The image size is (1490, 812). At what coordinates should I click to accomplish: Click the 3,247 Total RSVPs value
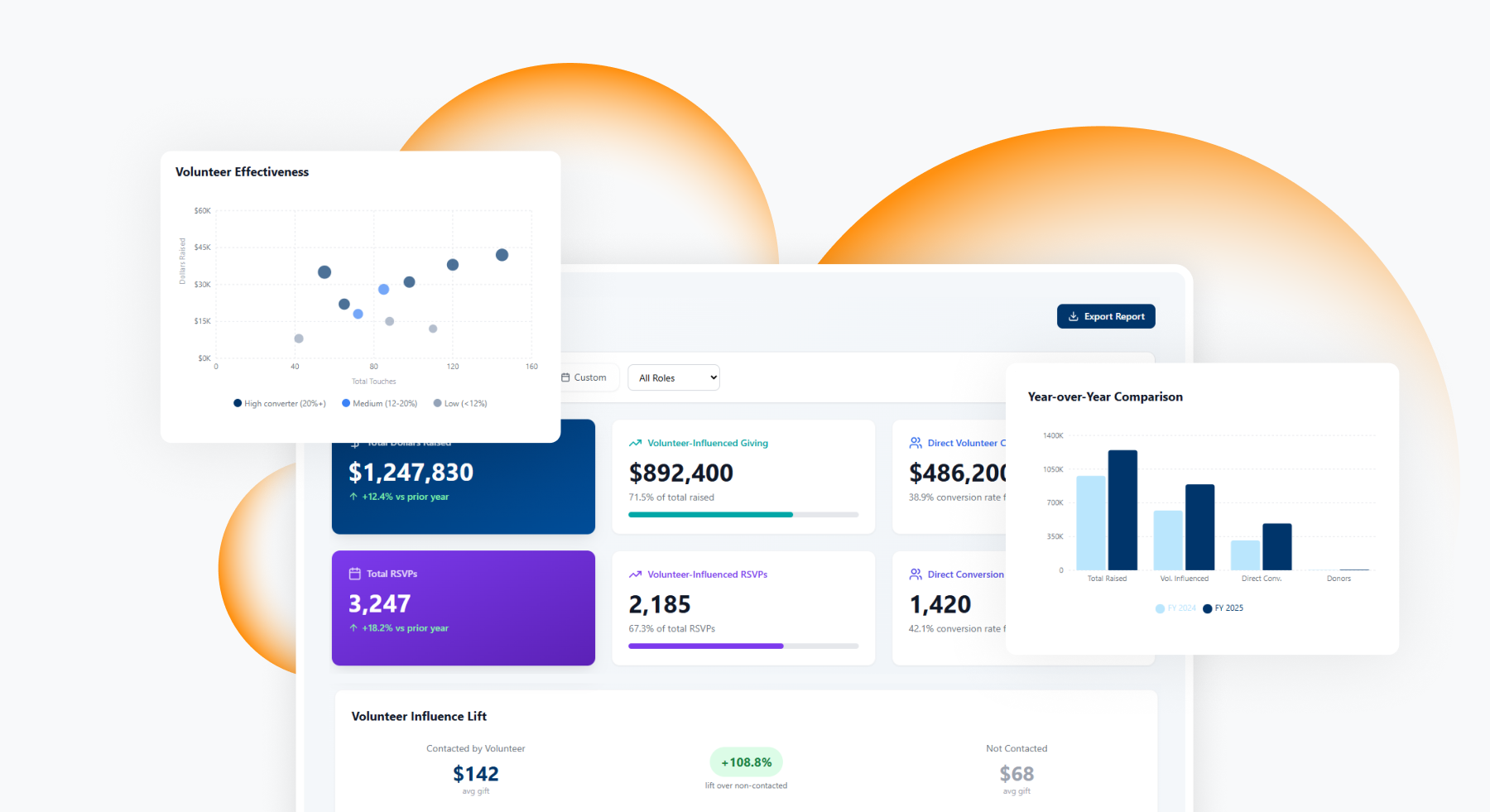click(x=379, y=604)
